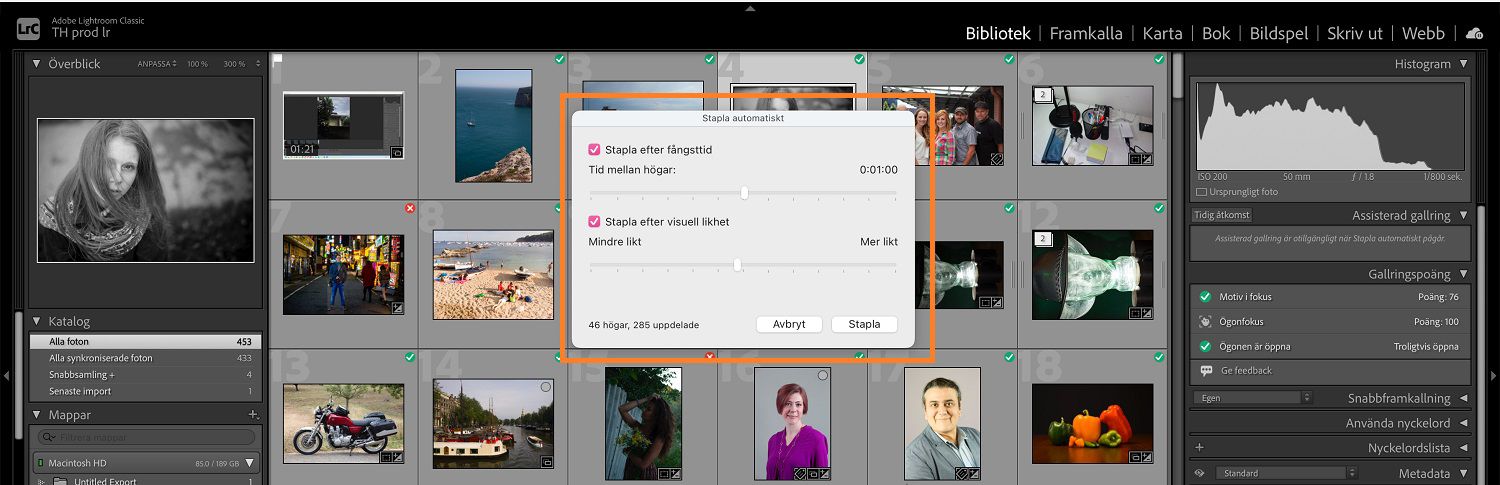The height and width of the screenshot is (485, 1500).
Task: Click the red rejected flag on photo 7
Action: point(410,208)
